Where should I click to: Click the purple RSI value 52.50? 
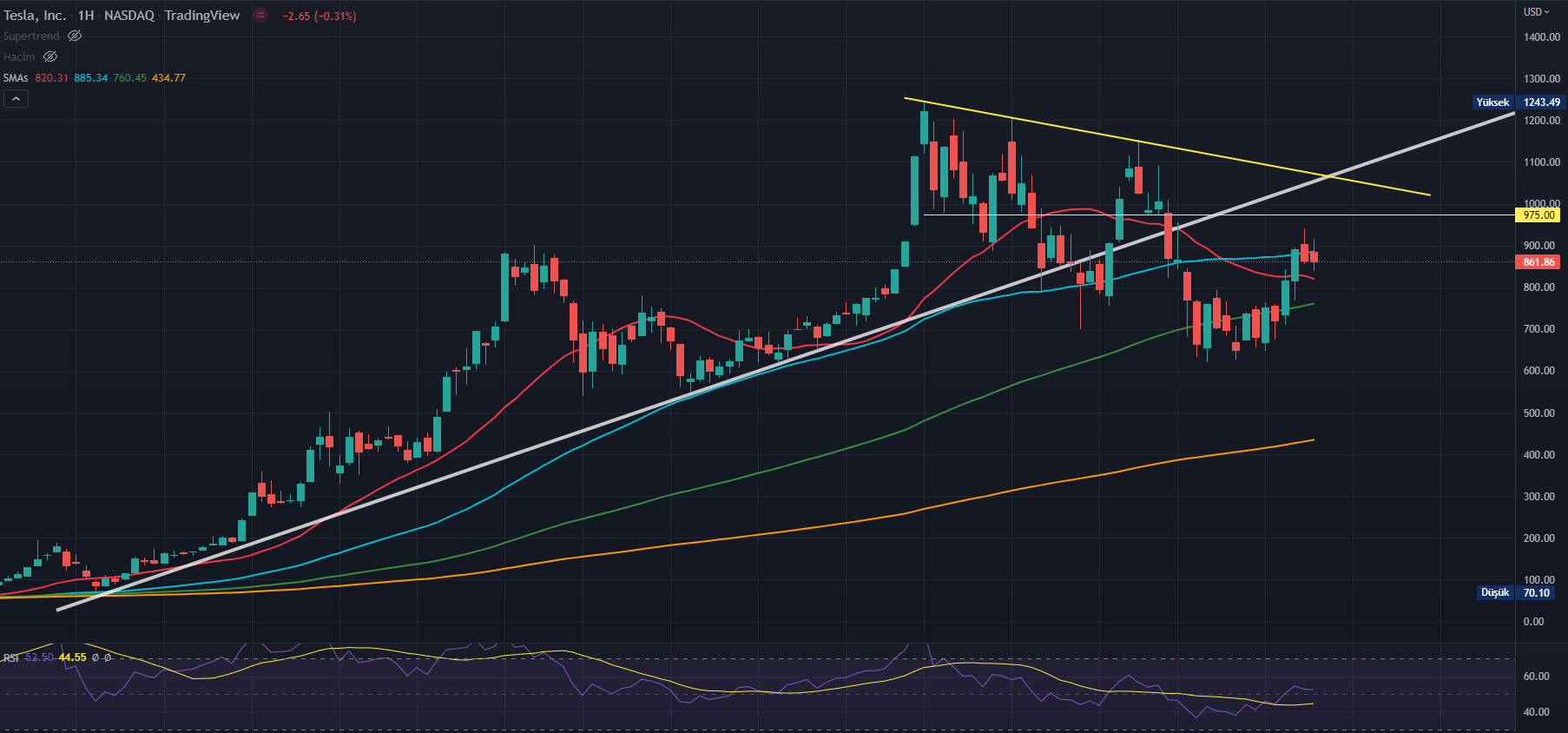(39, 657)
